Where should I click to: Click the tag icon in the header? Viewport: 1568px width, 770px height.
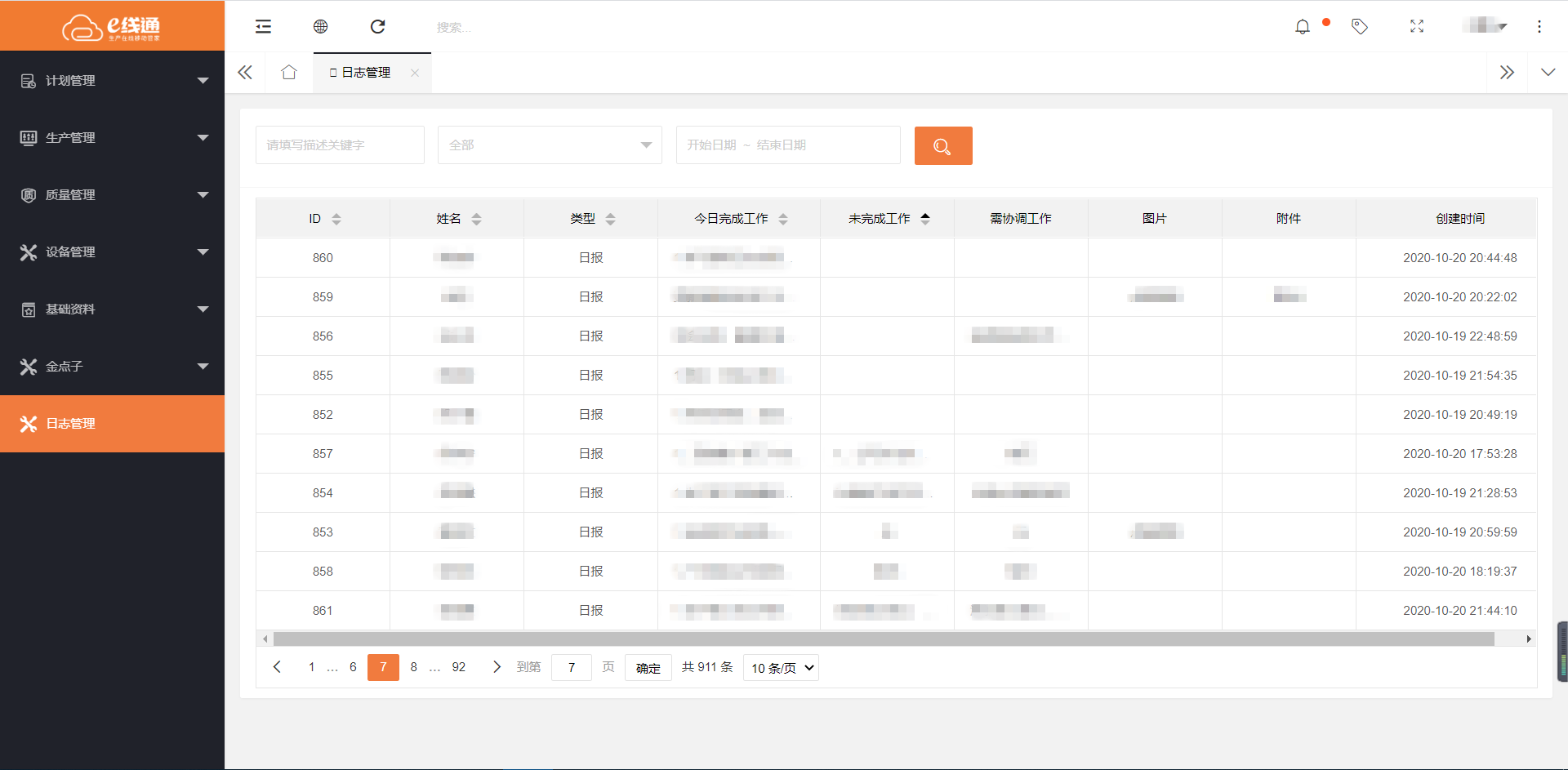(1359, 27)
